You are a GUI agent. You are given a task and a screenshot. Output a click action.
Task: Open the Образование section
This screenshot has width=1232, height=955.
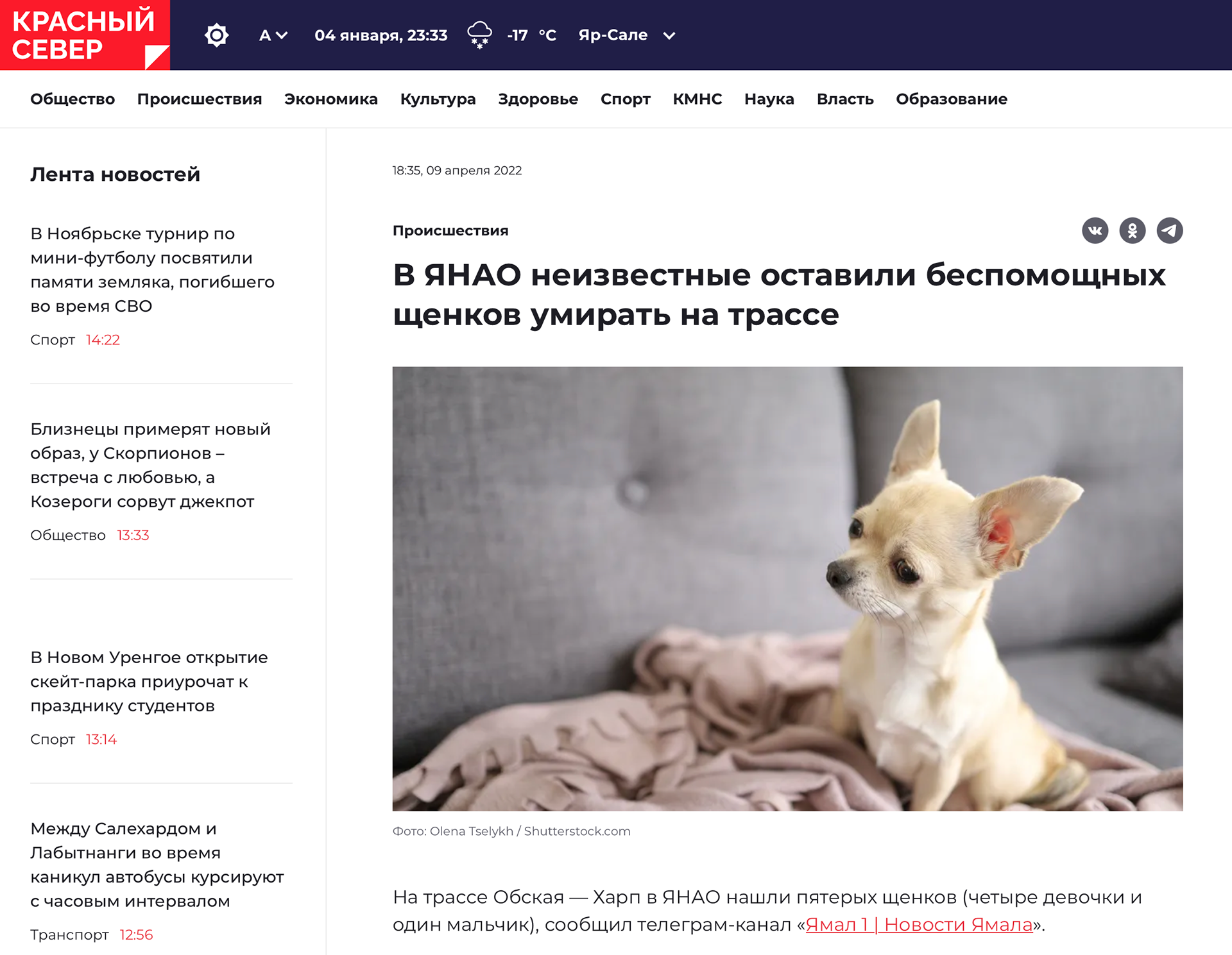[x=952, y=99]
